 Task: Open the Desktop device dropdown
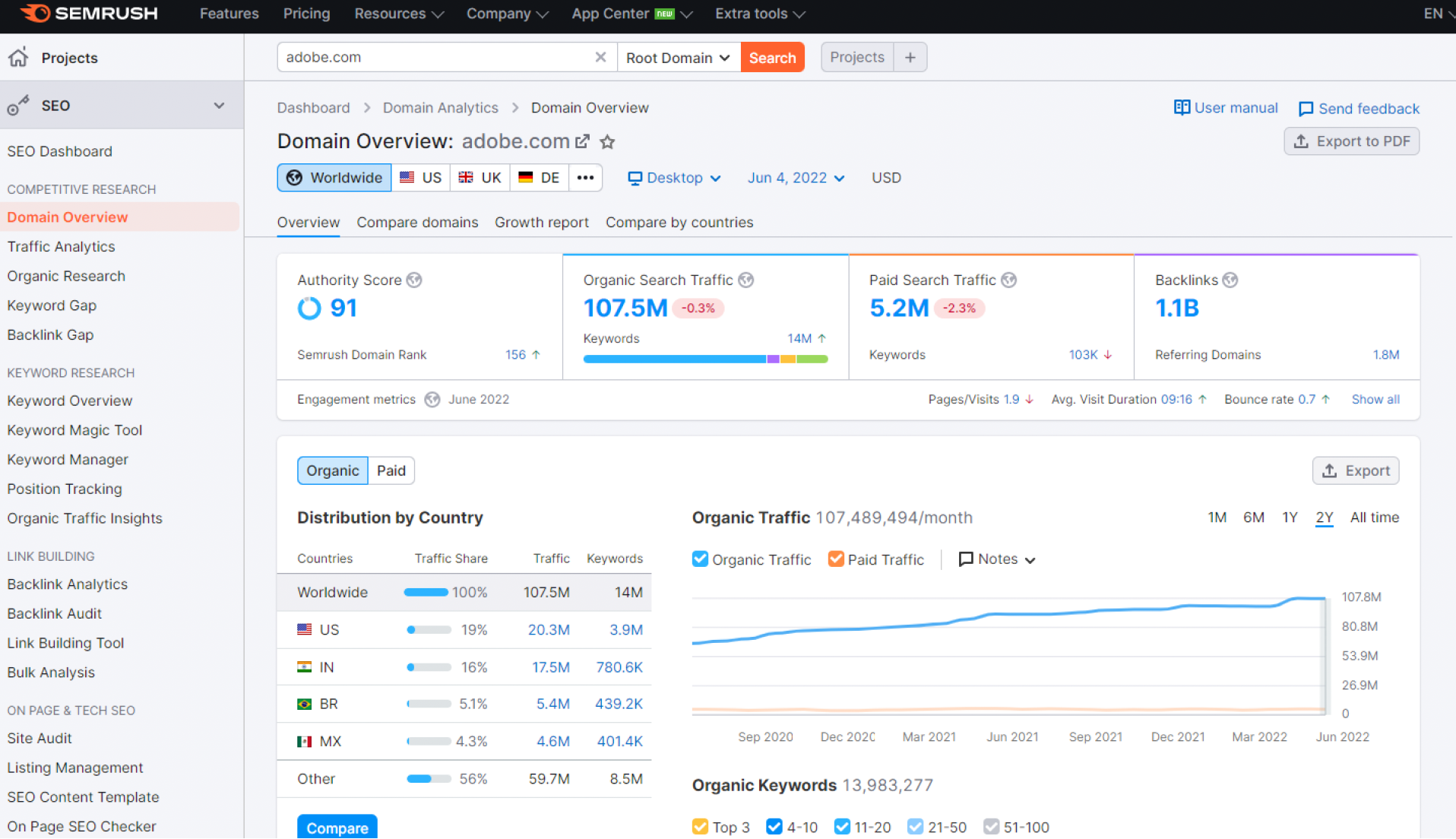pos(674,178)
